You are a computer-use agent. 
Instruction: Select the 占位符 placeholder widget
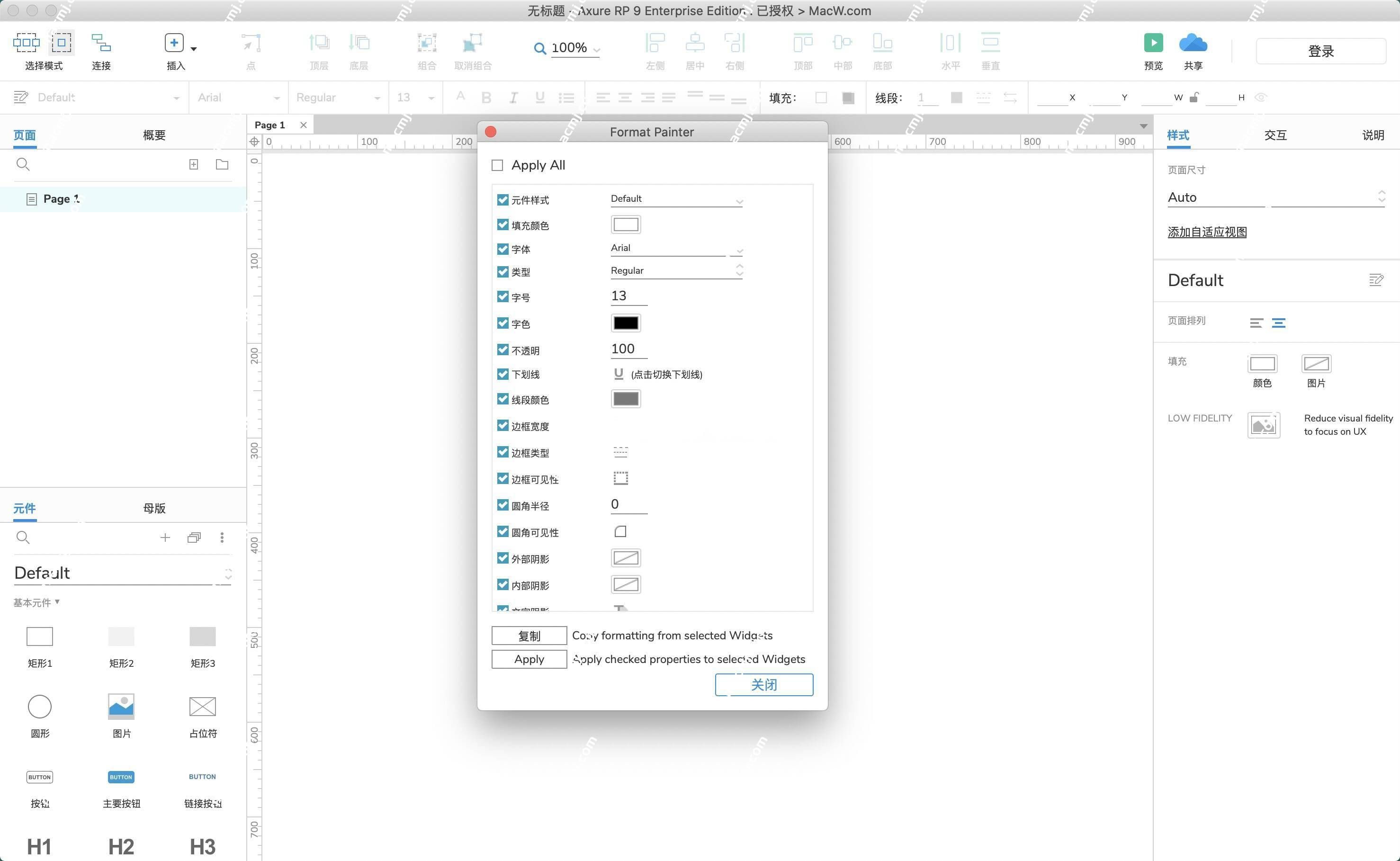(x=203, y=706)
